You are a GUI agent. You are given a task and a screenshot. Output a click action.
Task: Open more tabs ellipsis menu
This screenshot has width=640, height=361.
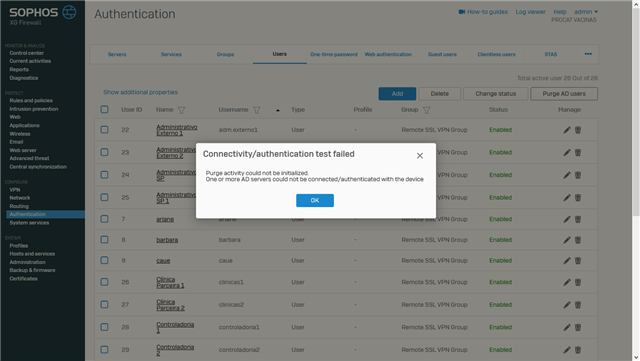(588, 54)
